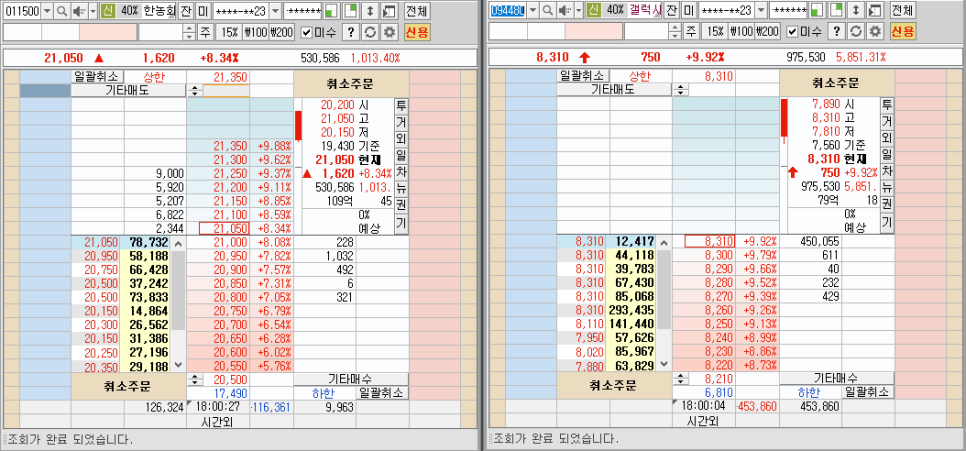
Task: Click the spinner next to 기타매도 in 011500 window
Action: coord(195,91)
